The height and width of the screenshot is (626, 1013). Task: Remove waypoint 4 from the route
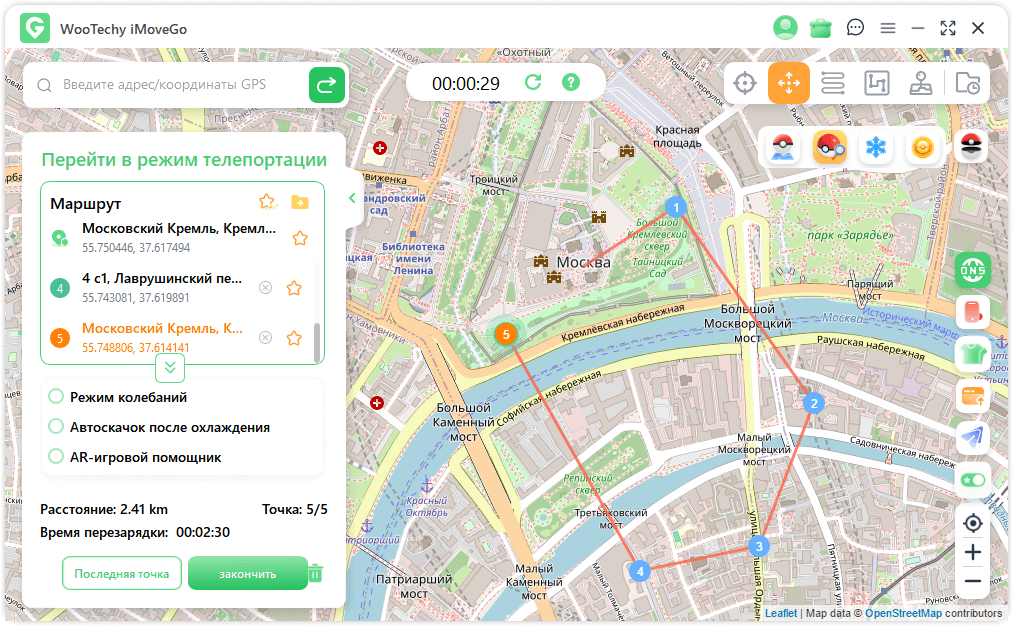tap(265, 288)
